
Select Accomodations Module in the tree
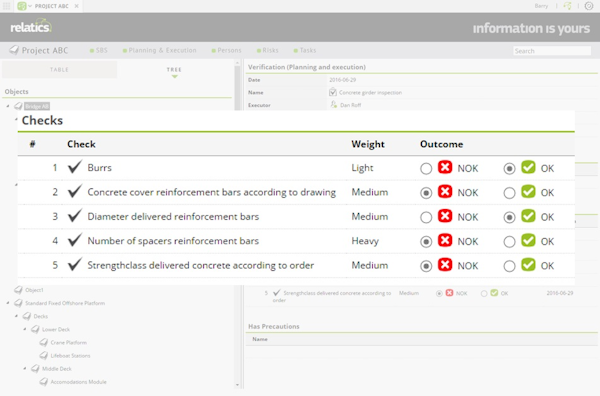tap(78, 382)
